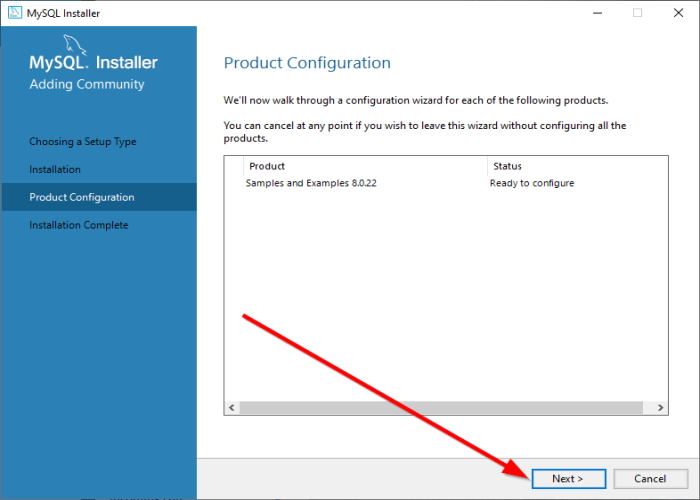Cancel the configuration wizard
Screen dimensions: 700x500
(650, 479)
